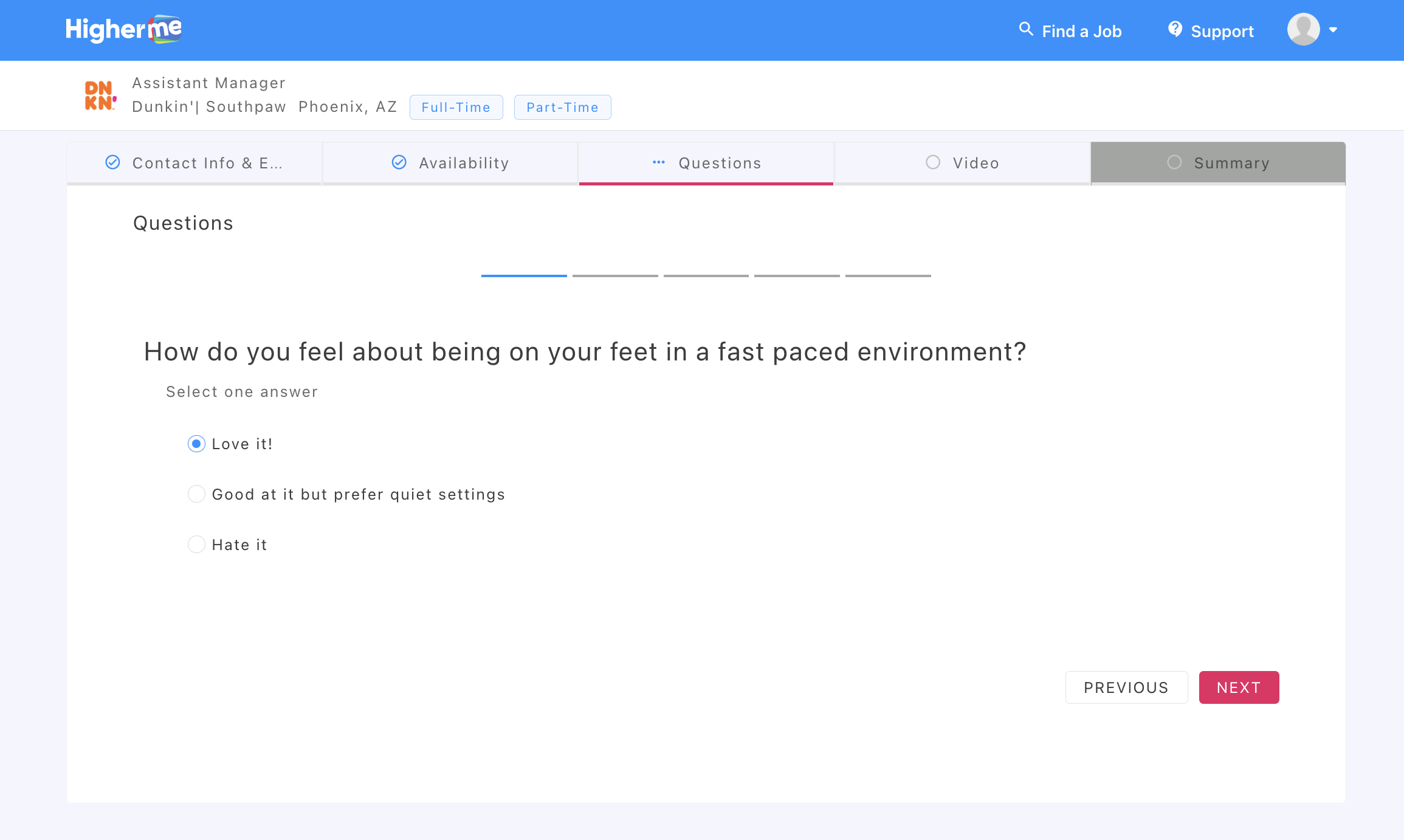Viewport: 1404px width, 840px height.
Task: Click the Availability checkmark icon
Action: coord(399,162)
